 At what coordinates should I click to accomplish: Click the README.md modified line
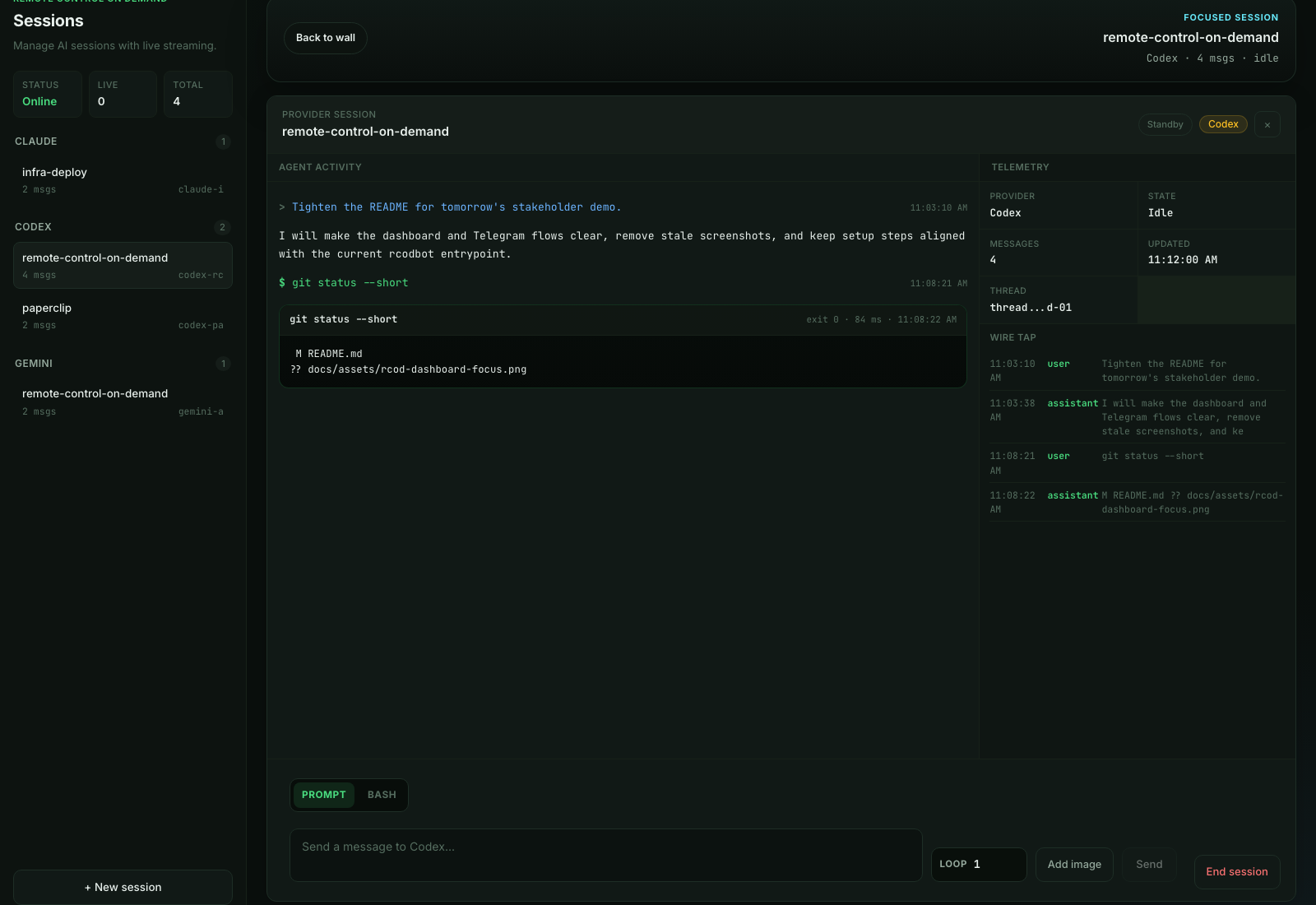pos(329,354)
